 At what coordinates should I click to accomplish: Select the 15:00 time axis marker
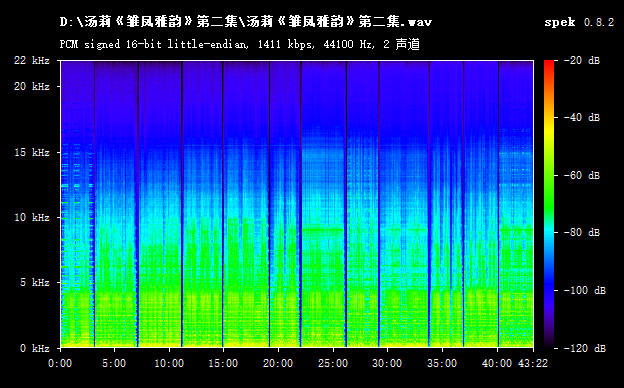click(223, 363)
